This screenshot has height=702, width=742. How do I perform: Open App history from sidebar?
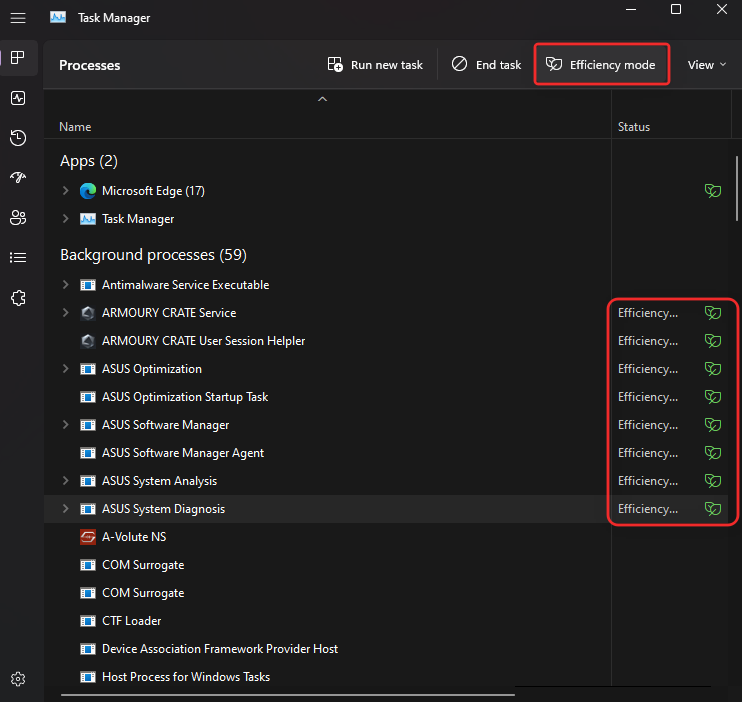(17, 138)
